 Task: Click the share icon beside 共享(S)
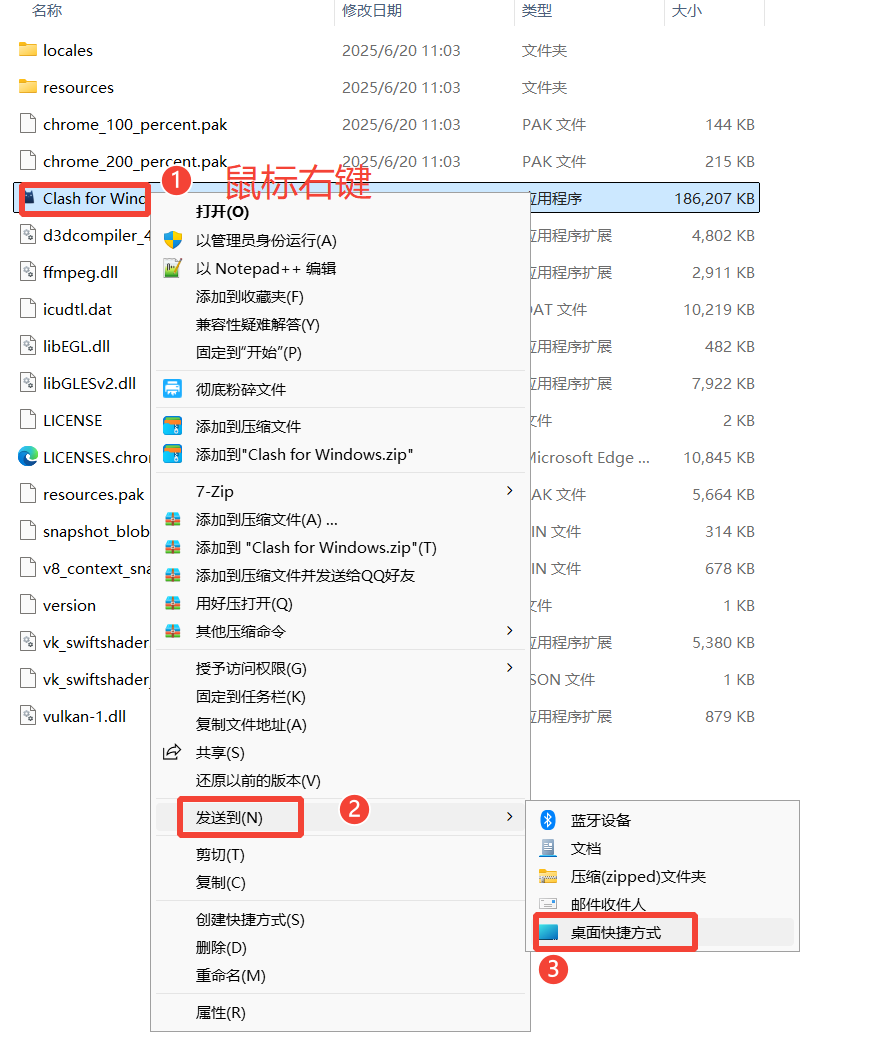[172, 752]
